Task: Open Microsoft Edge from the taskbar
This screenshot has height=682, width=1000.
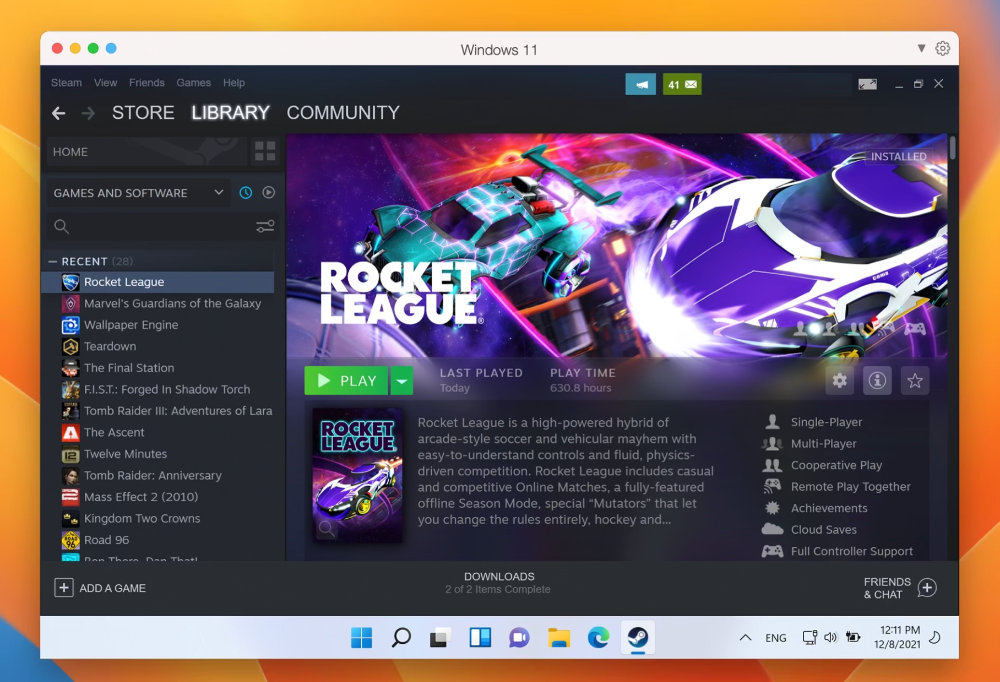Action: (x=598, y=637)
